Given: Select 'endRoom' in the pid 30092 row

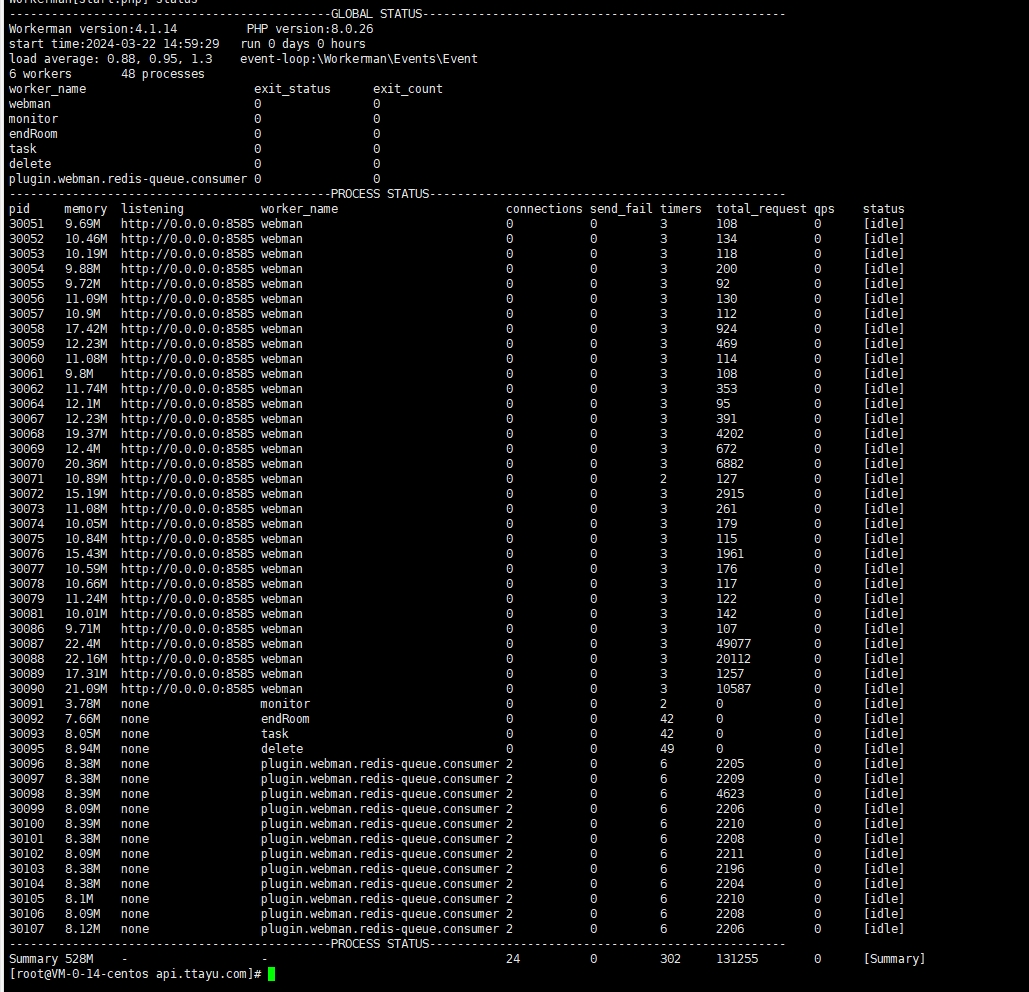Looking at the screenshot, I should click(x=285, y=719).
